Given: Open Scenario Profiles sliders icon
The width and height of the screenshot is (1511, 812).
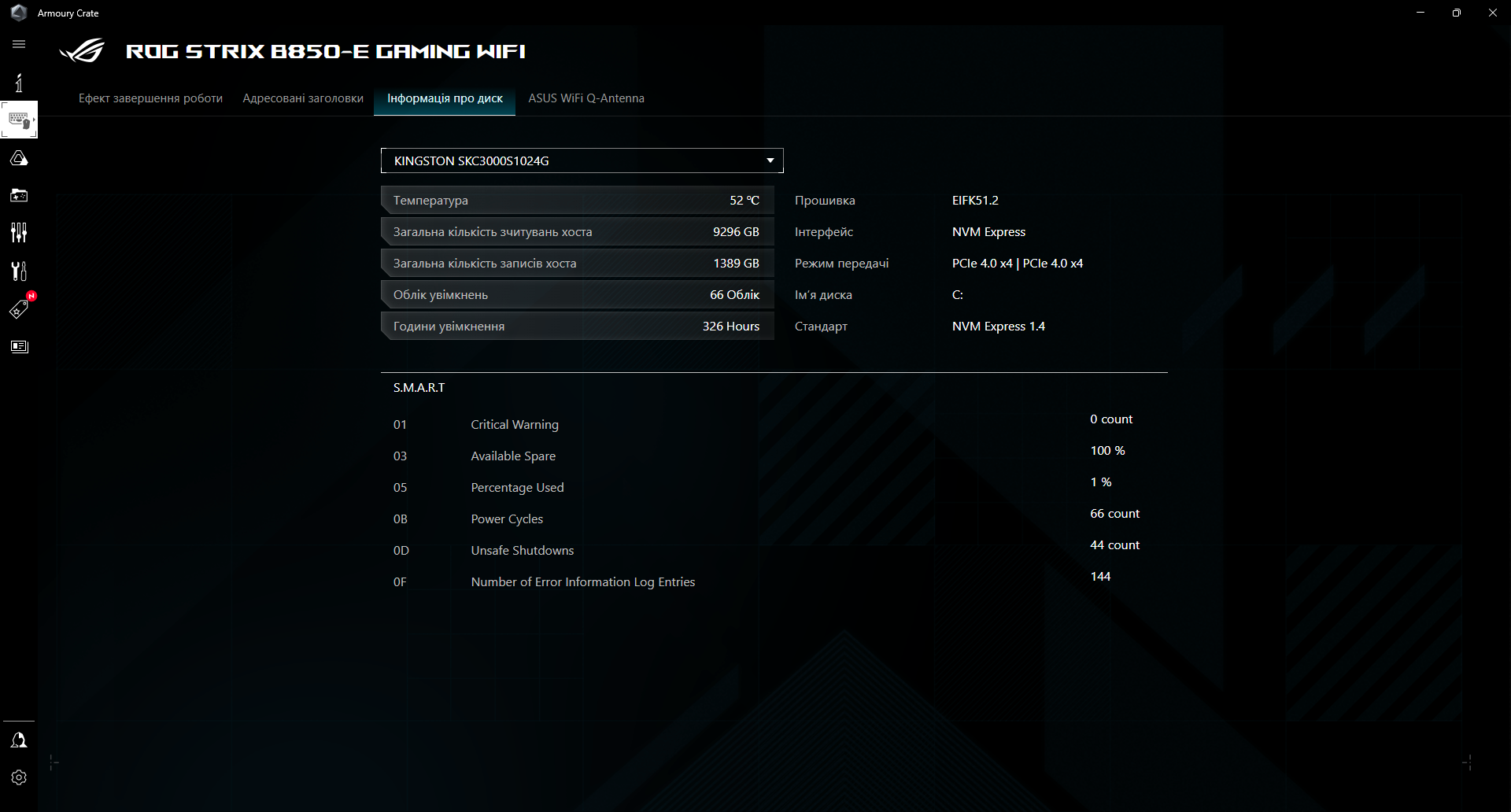Looking at the screenshot, I should point(19,233).
